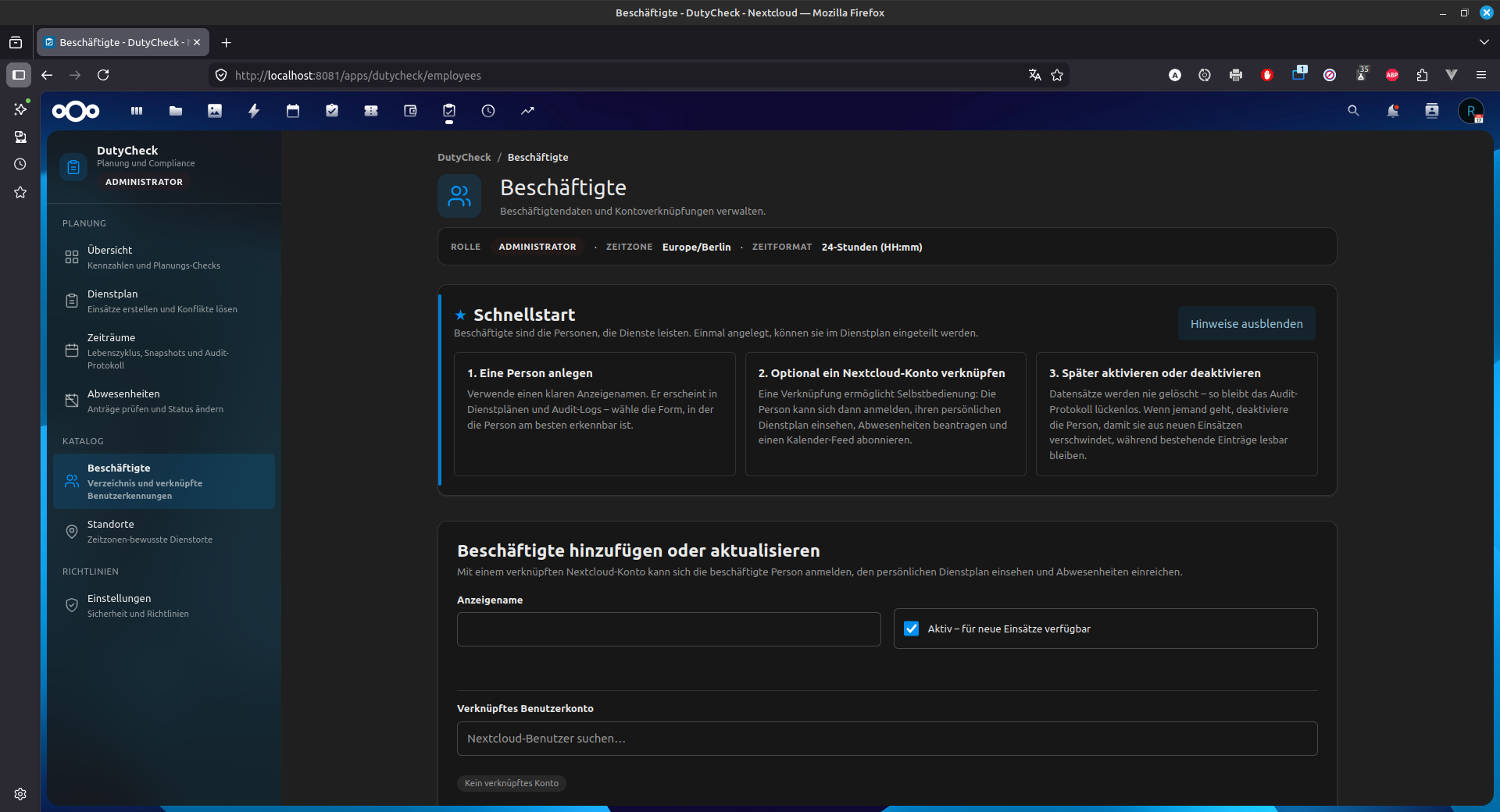1500x812 pixels.
Task: Click the 2. Optional ein Nextcloud-Konto verknüpfen card
Action: [x=885, y=414]
